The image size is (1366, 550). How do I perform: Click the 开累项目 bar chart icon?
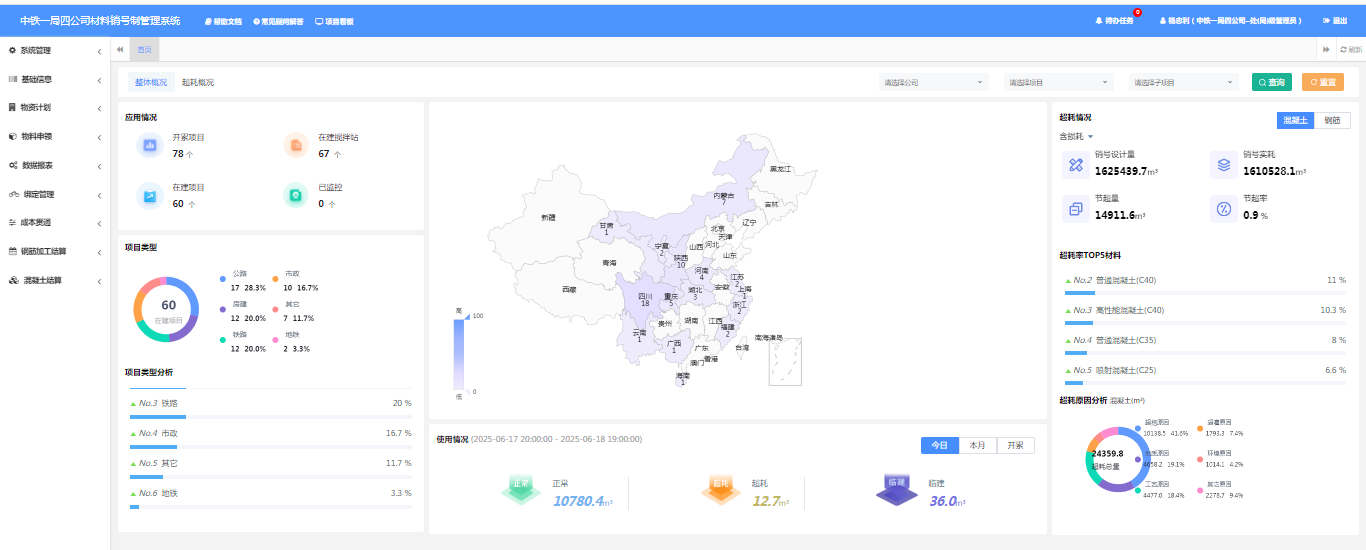tap(150, 145)
